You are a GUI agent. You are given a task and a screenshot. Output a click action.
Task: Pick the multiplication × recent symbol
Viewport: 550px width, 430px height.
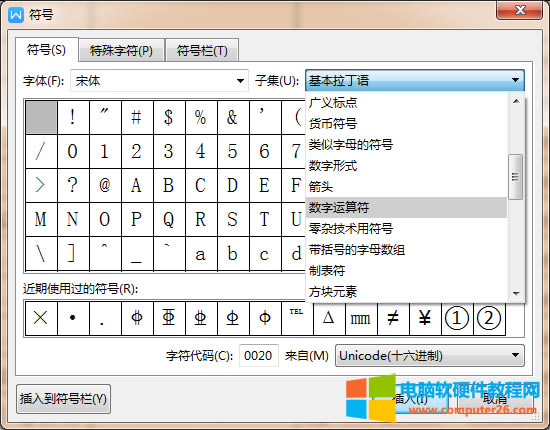[x=41, y=318]
